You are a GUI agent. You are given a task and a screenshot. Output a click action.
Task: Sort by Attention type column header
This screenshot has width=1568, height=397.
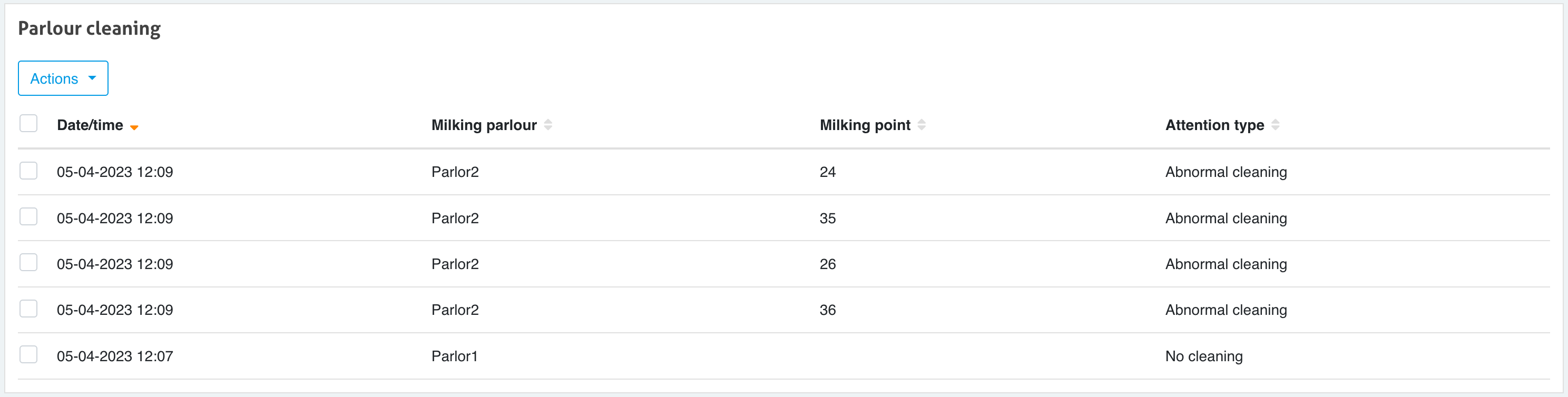(1214, 125)
